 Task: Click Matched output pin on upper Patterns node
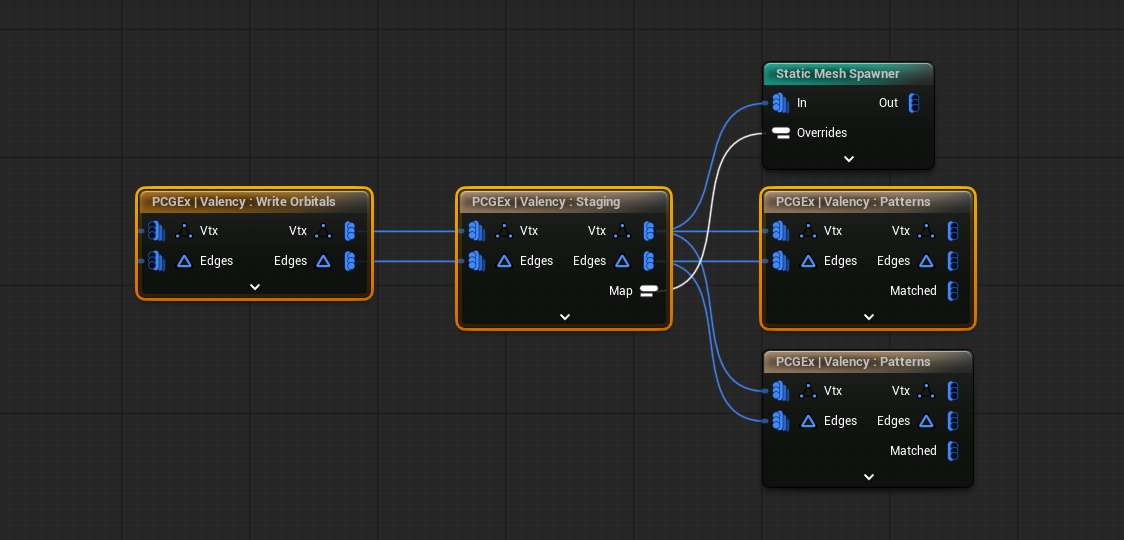(x=953, y=291)
